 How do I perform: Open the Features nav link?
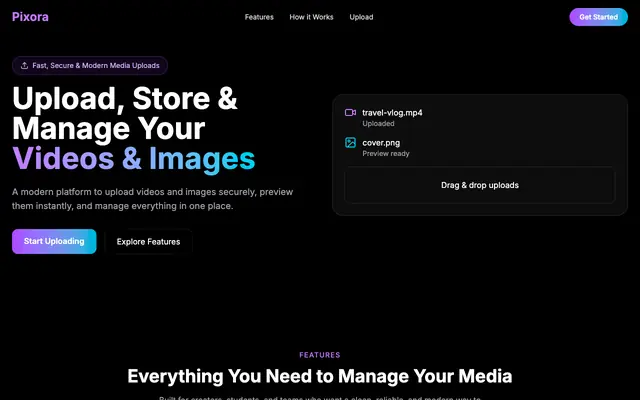[259, 17]
